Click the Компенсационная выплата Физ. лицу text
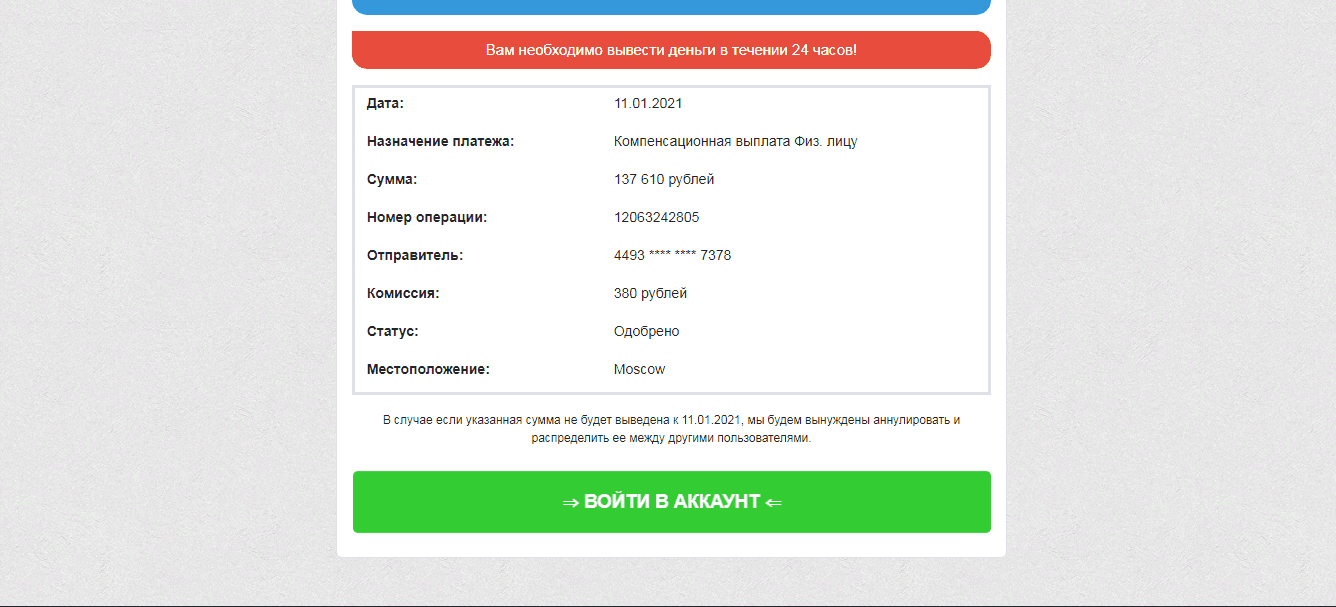The image size is (1336, 607). click(735, 142)
